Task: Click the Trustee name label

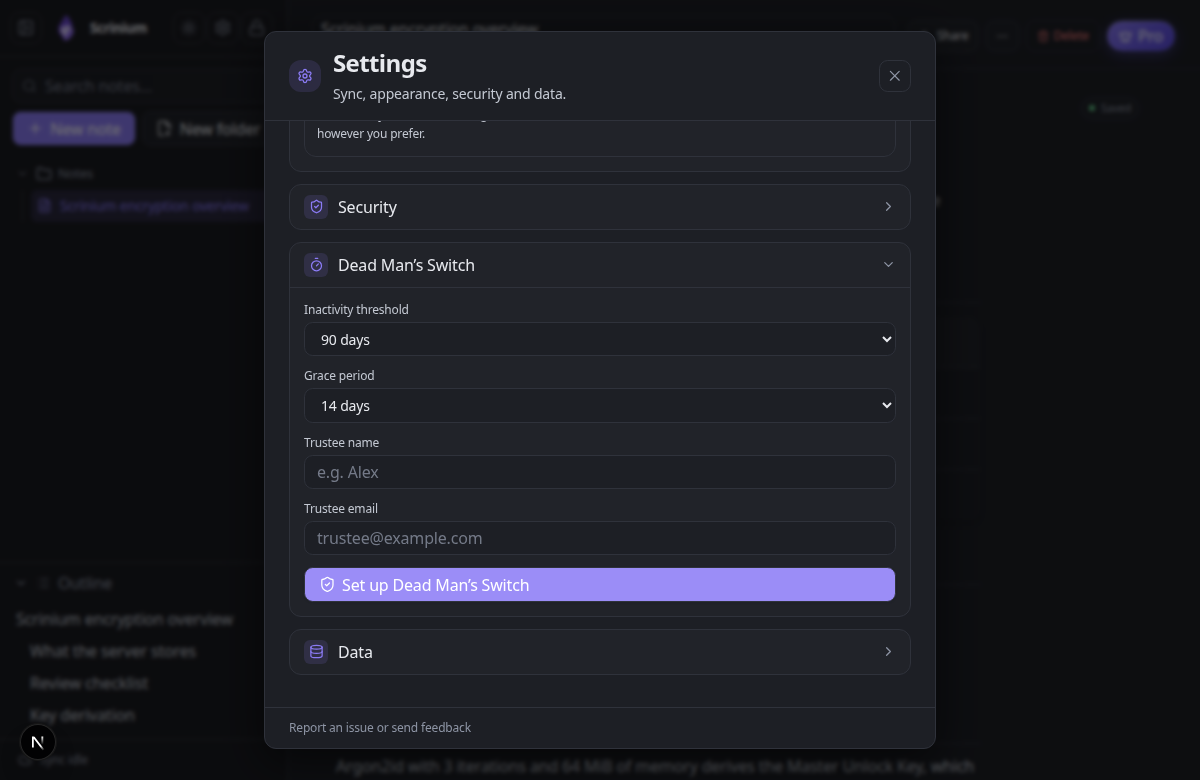Action: point(341,442)
